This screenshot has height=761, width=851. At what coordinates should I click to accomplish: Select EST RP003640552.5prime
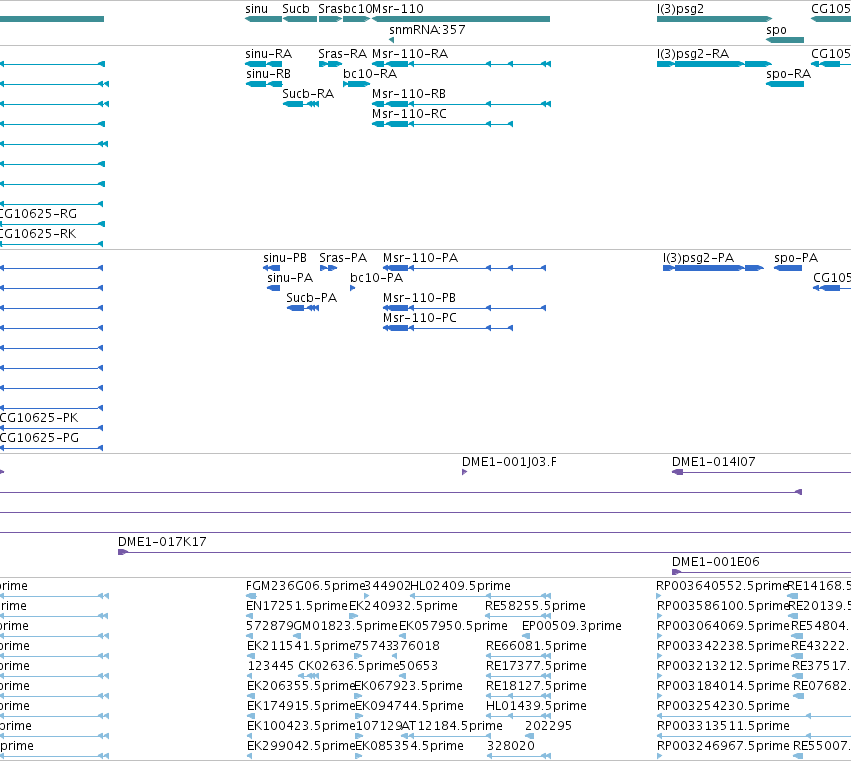click(x=721, y=586)
